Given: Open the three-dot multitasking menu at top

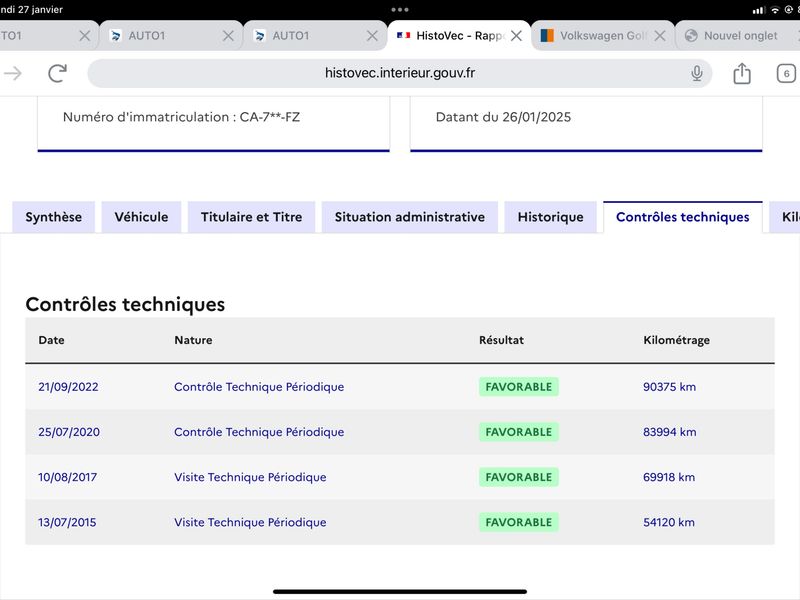Looking at the screenshot, I should 399,10.
